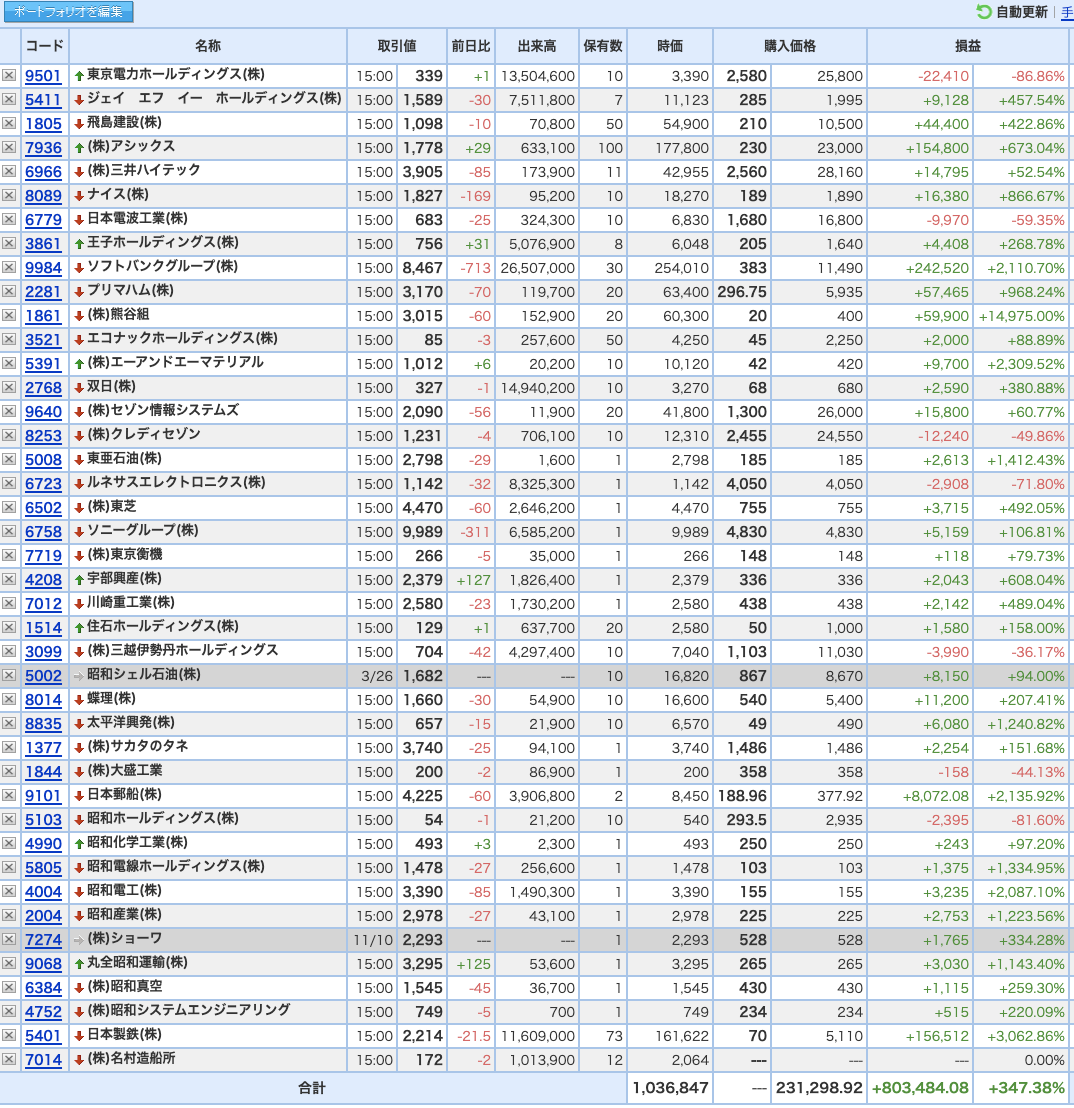The height and width of the screenshot is (1108, 1074).
Task: Remove 5411 ジェイエフイー row via X icon
Action: (x=9, y=99)
